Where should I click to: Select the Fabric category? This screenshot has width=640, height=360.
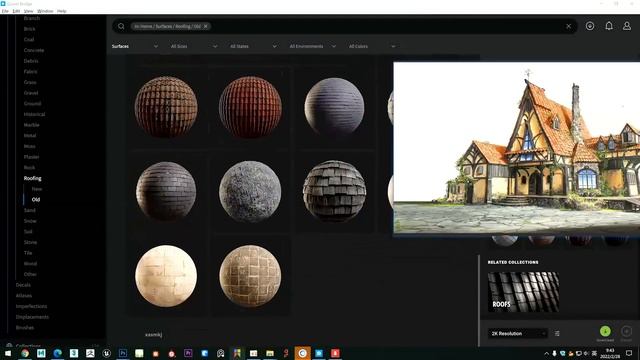[30, 71]
